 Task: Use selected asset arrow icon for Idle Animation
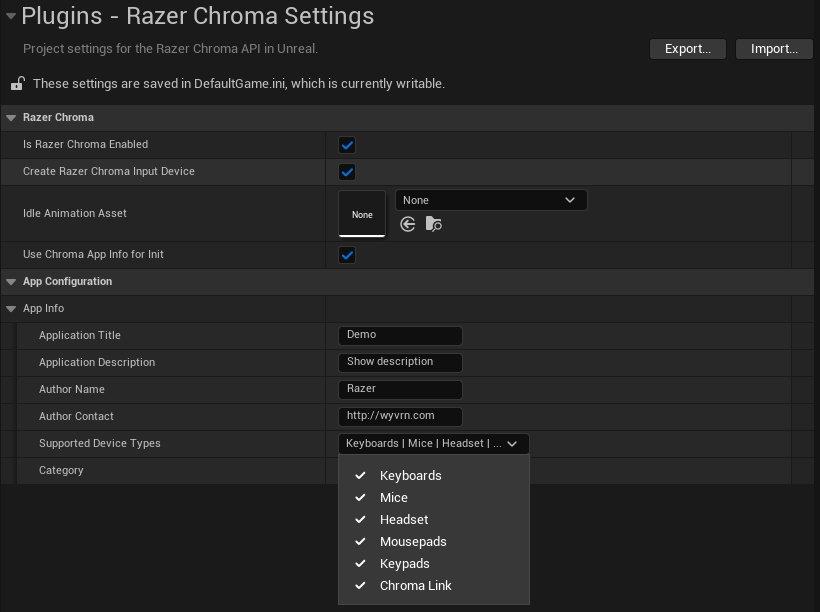point(408,225)
